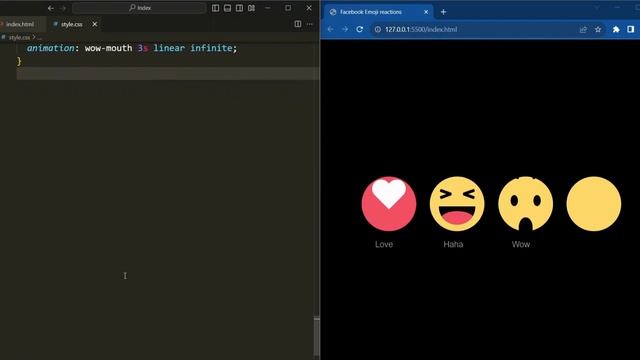
Task: Minimize the VS Code window
Action: pyautogui.click(x=268, y=8)
